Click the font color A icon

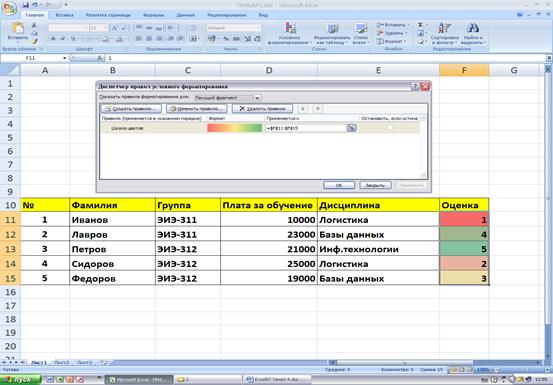click(x=120, y=39)
